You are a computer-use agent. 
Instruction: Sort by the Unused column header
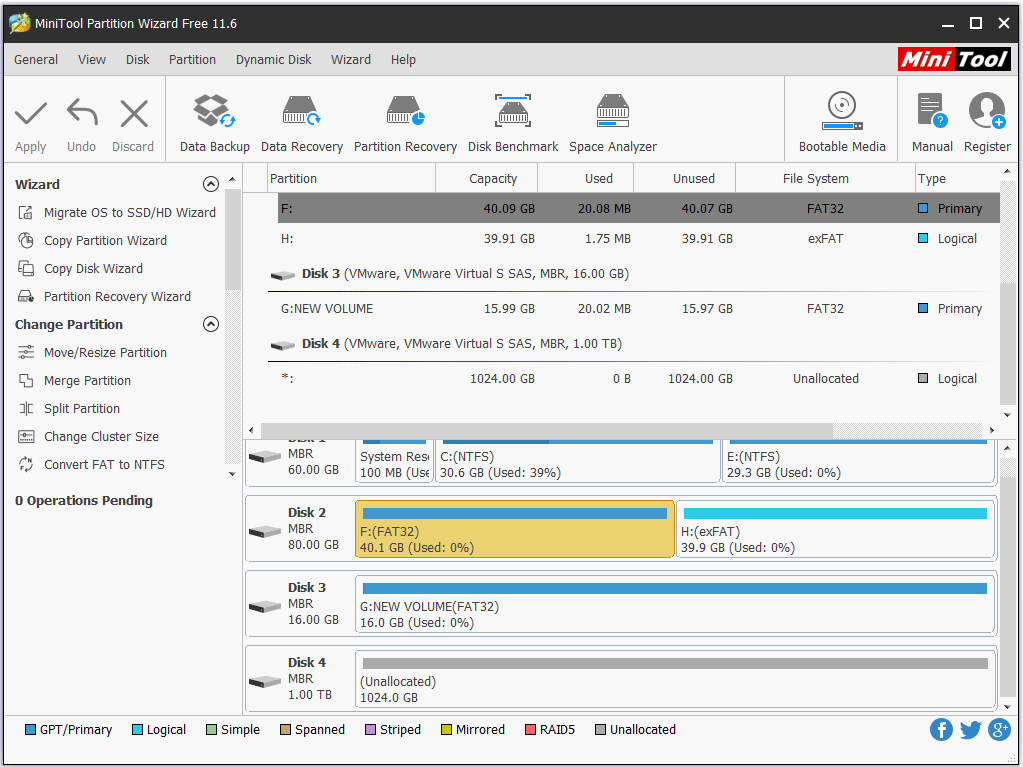coord(684,179)
